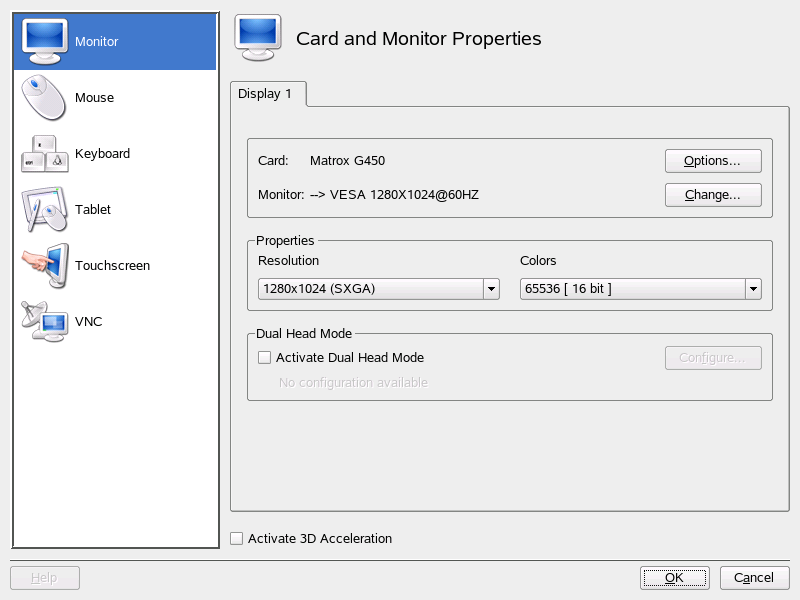Click the card Options... button
Viewport: 800px width, 600px height.
713,161
